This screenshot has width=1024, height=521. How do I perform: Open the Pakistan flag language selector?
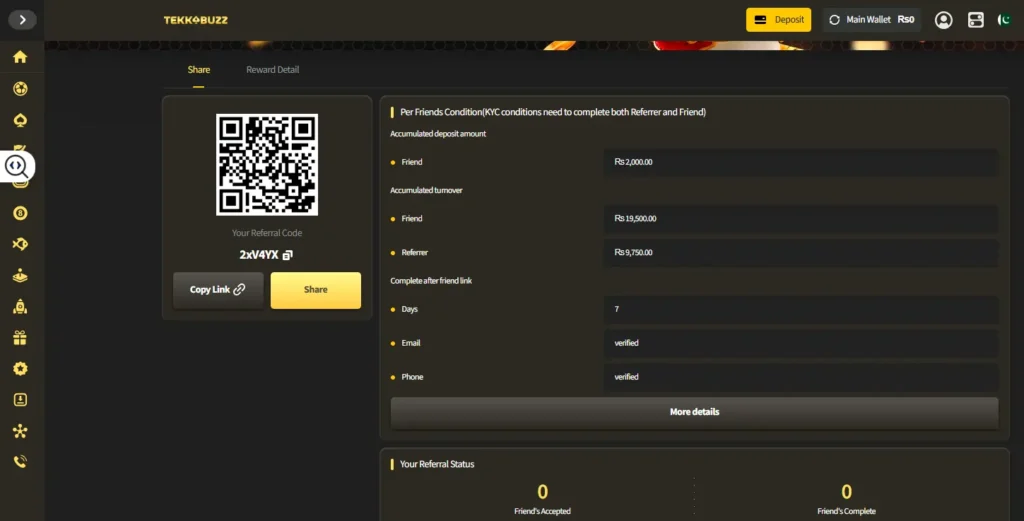(x=1004, y=20)
